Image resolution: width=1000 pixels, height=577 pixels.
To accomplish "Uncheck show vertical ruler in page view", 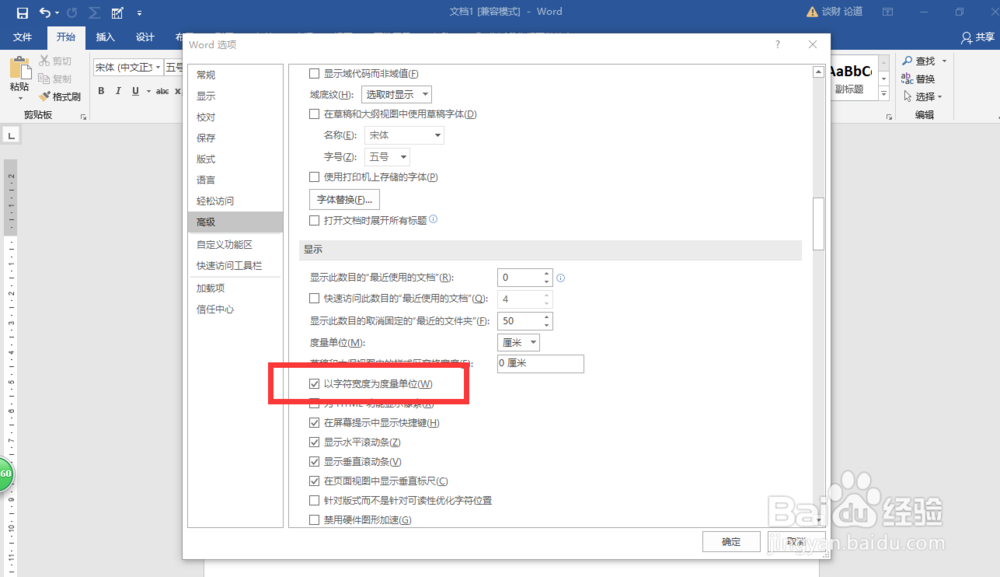I will (x=314, y=481).
